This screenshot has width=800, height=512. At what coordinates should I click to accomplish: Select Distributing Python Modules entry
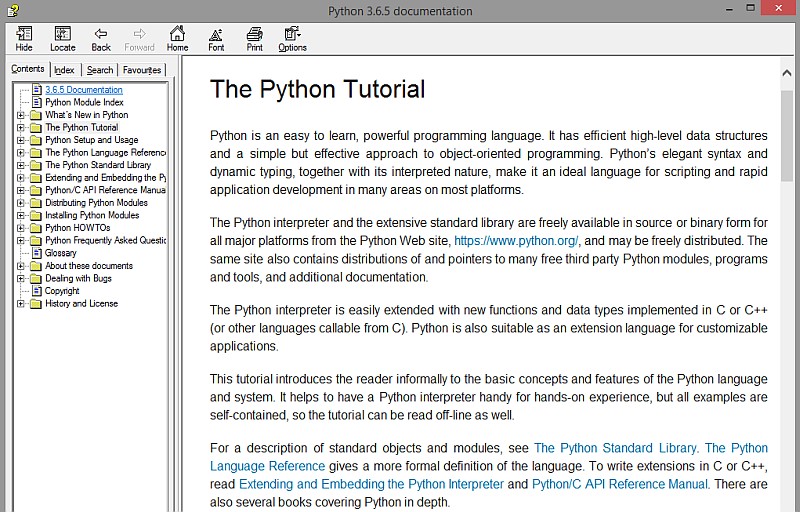[96, 202]
